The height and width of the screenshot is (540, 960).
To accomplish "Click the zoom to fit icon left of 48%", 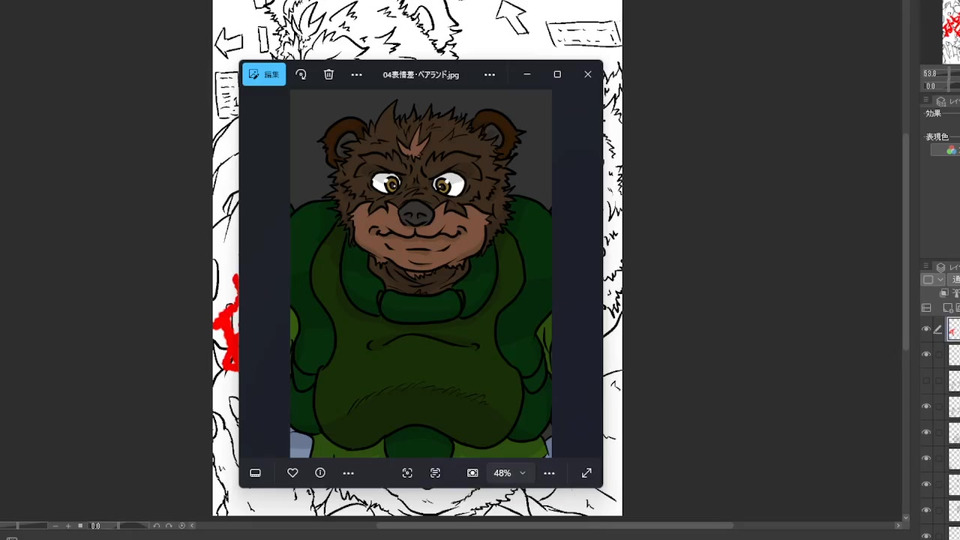I will point(473,473).
